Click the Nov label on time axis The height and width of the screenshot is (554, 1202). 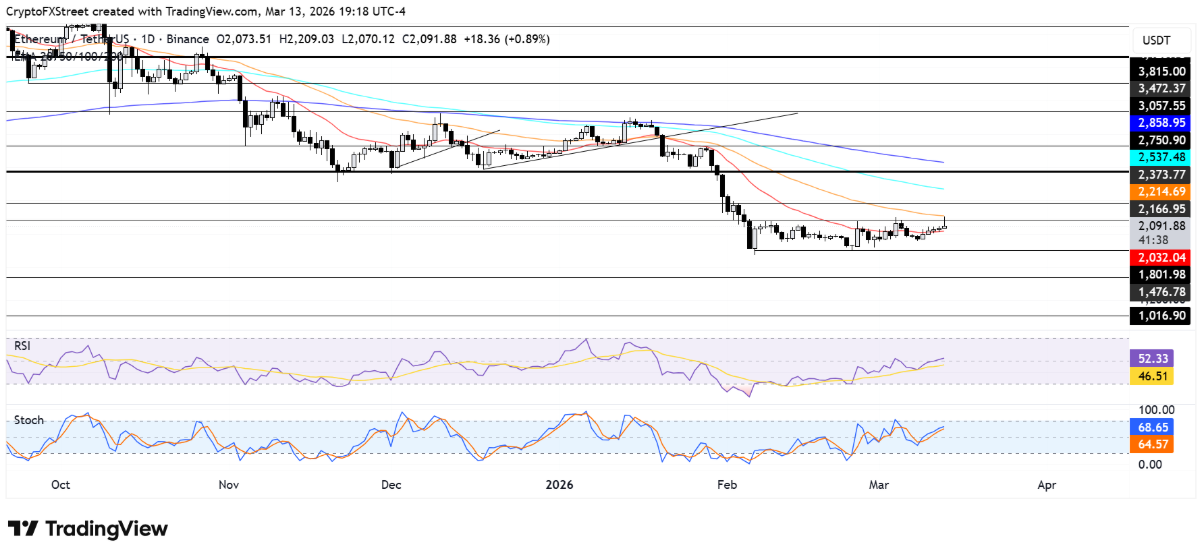[x=227, y=485]
